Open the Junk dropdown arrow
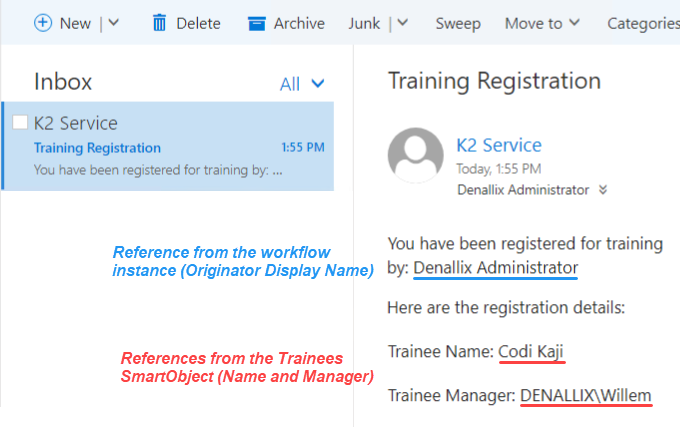680x428 pixels. click(x=403, y=23)
